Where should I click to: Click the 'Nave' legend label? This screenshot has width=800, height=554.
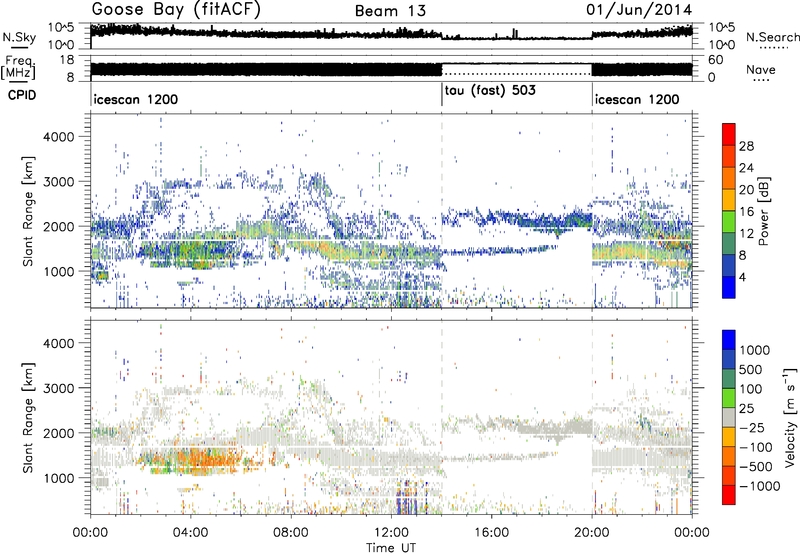761,69
